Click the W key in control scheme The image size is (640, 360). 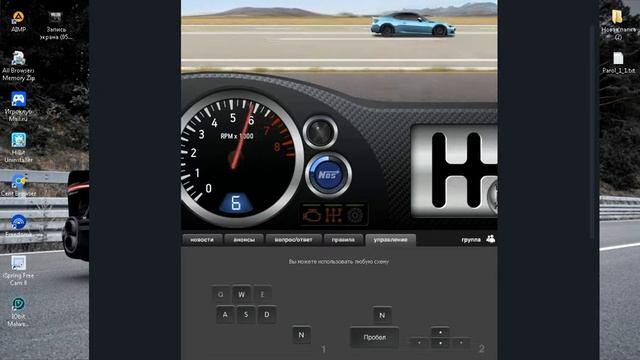coord(242,294)
